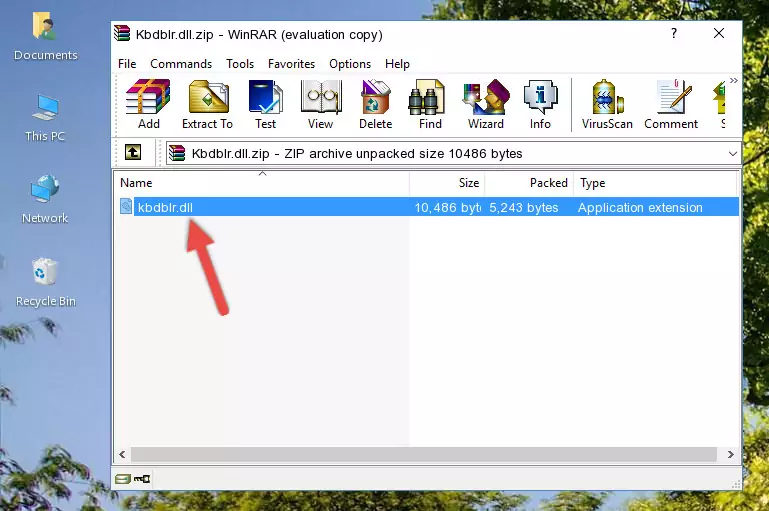The height and width of the screenshot is (511, 769).
Task: Click the horizontal scrollbar left arrow
Action: [x=122, y=454]
